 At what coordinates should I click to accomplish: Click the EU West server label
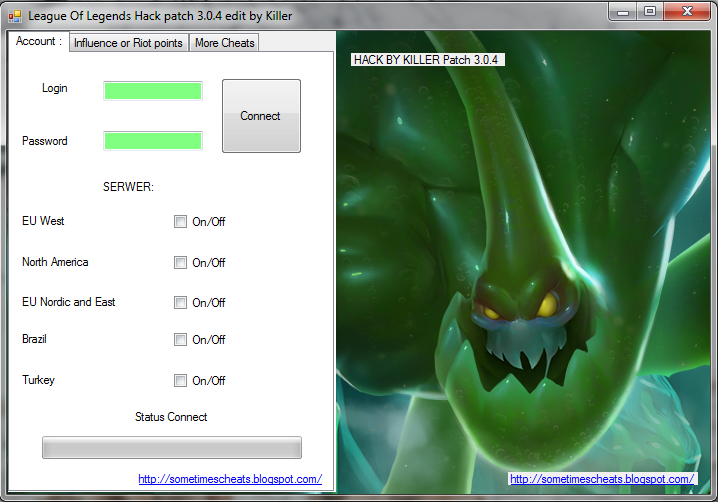point(43,221)
